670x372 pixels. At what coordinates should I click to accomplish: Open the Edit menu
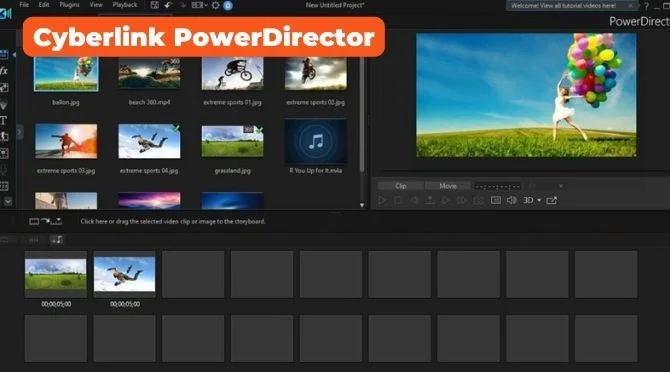[44, 5]
